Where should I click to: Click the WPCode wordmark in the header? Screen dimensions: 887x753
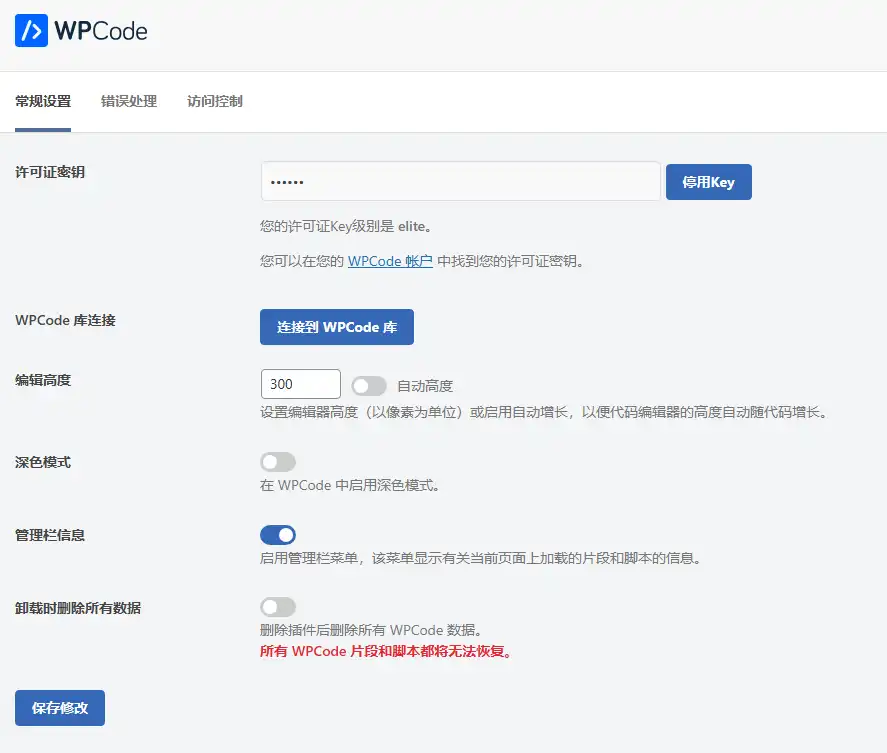[x=100, y=31]
